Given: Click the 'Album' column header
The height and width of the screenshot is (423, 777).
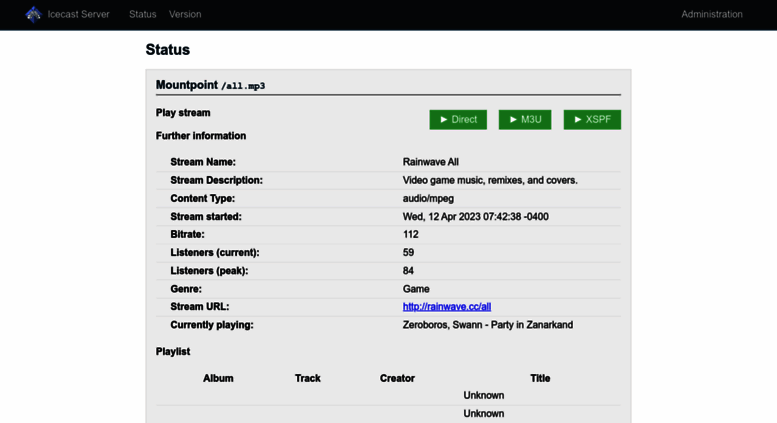Looking at the screenshot, I should (218, 378).
